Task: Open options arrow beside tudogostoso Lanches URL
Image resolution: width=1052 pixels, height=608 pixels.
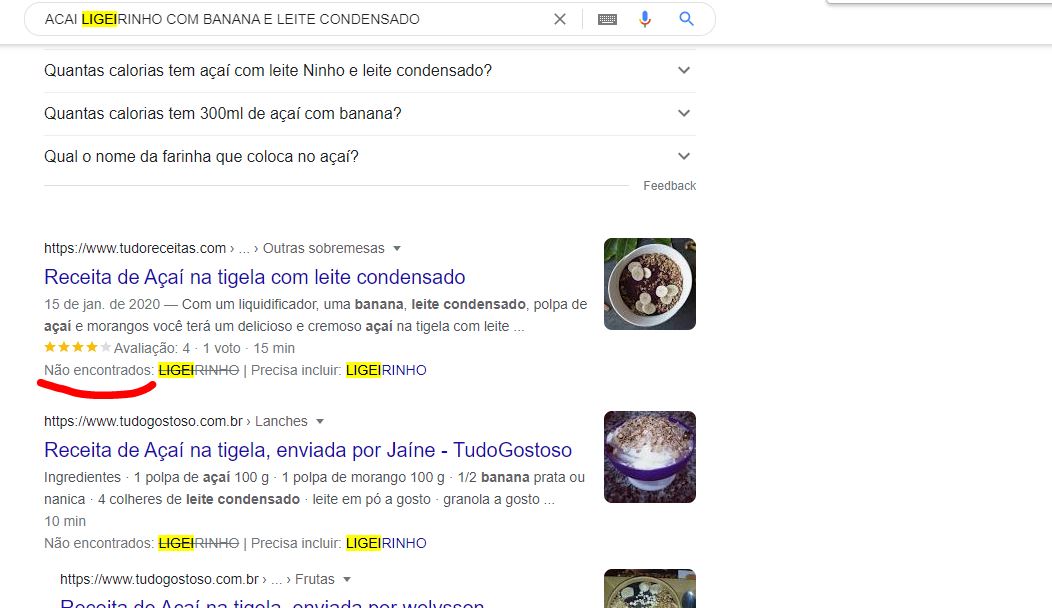Action: click(319, 422)
